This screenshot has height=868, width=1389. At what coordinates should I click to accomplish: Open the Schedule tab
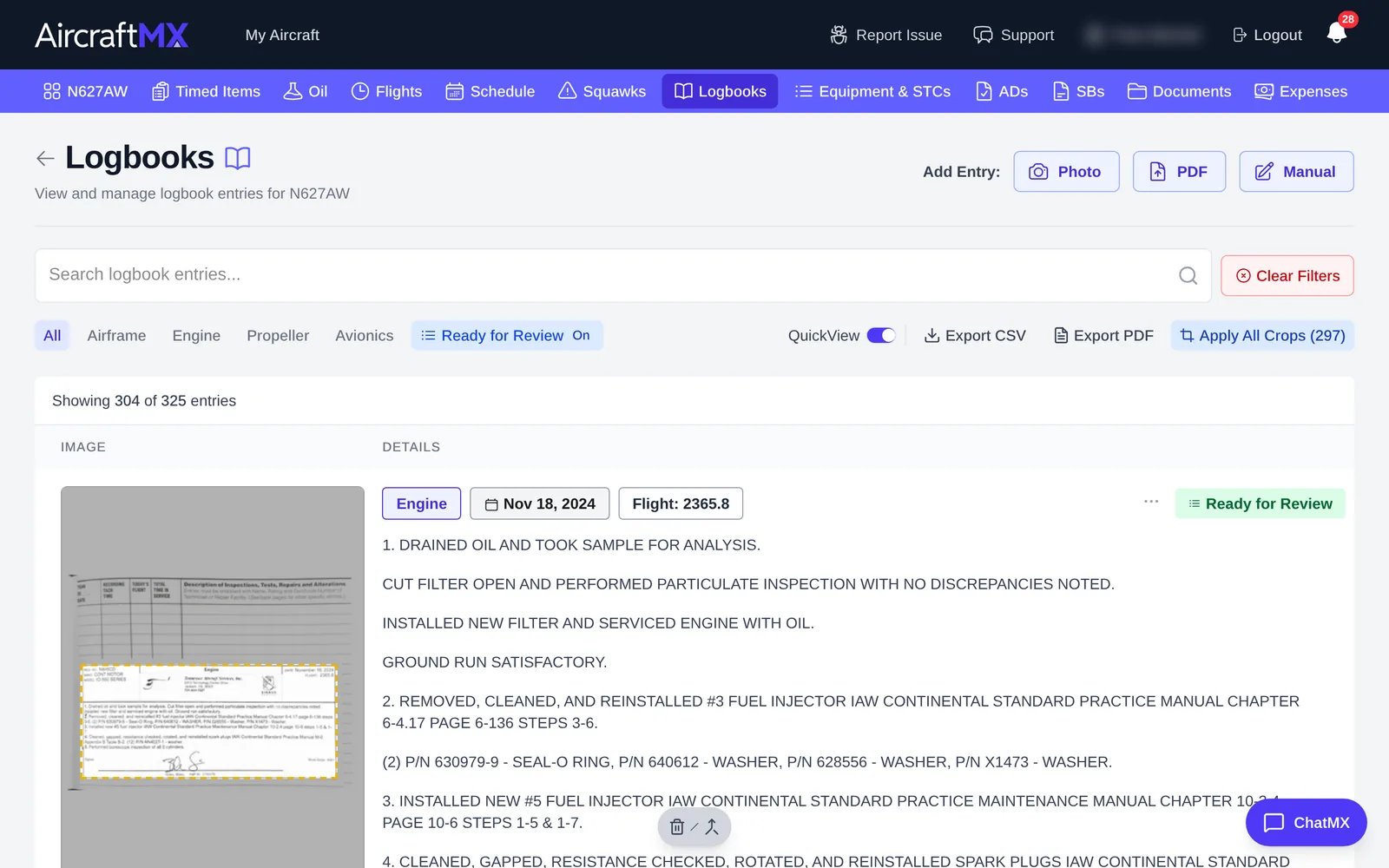[490, 91]
